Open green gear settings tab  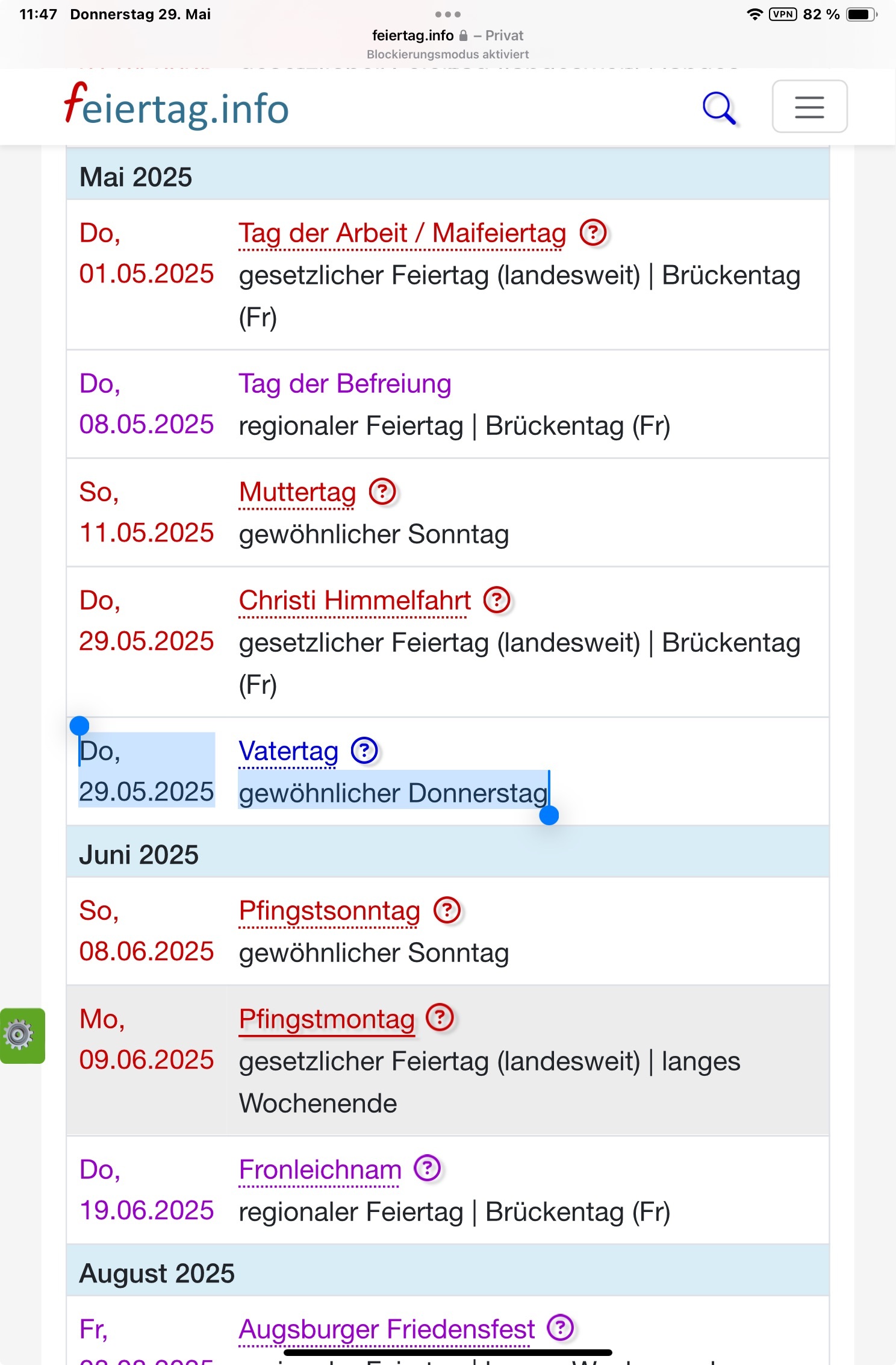pos(22,1035)
